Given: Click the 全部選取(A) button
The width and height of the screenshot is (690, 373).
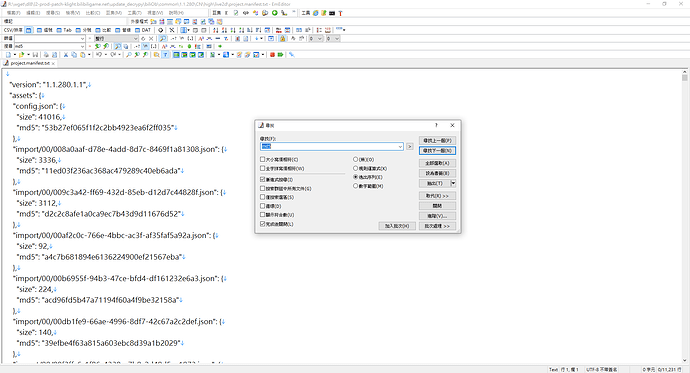Looking at the screenshot, I should [437, 163].
